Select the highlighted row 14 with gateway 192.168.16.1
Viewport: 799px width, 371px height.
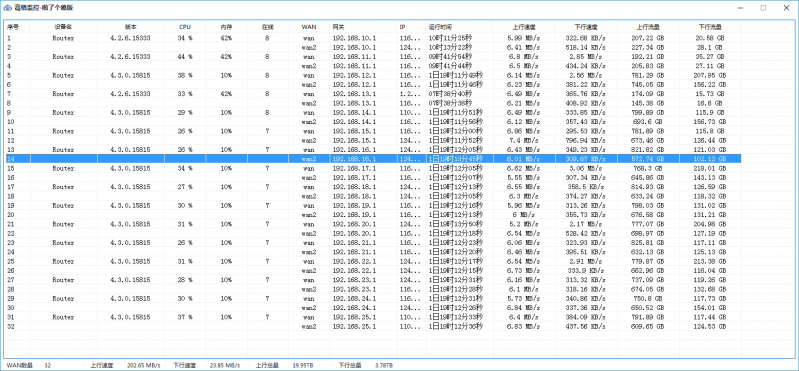point(373,159)
